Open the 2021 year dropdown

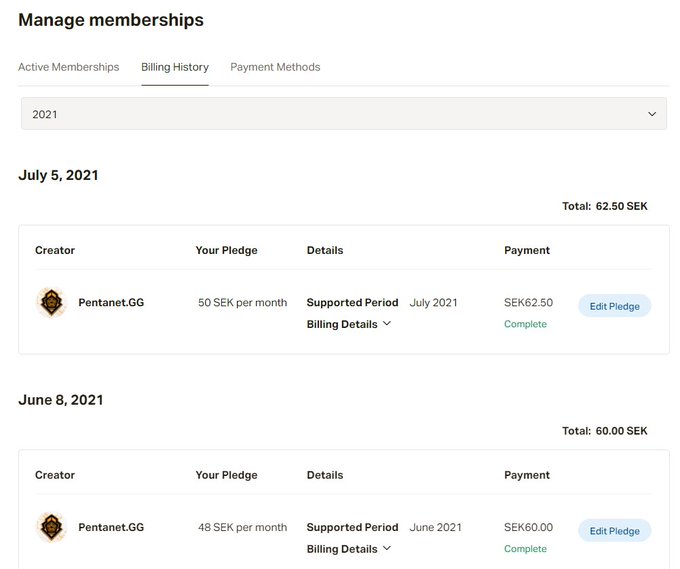pos(344,114)
